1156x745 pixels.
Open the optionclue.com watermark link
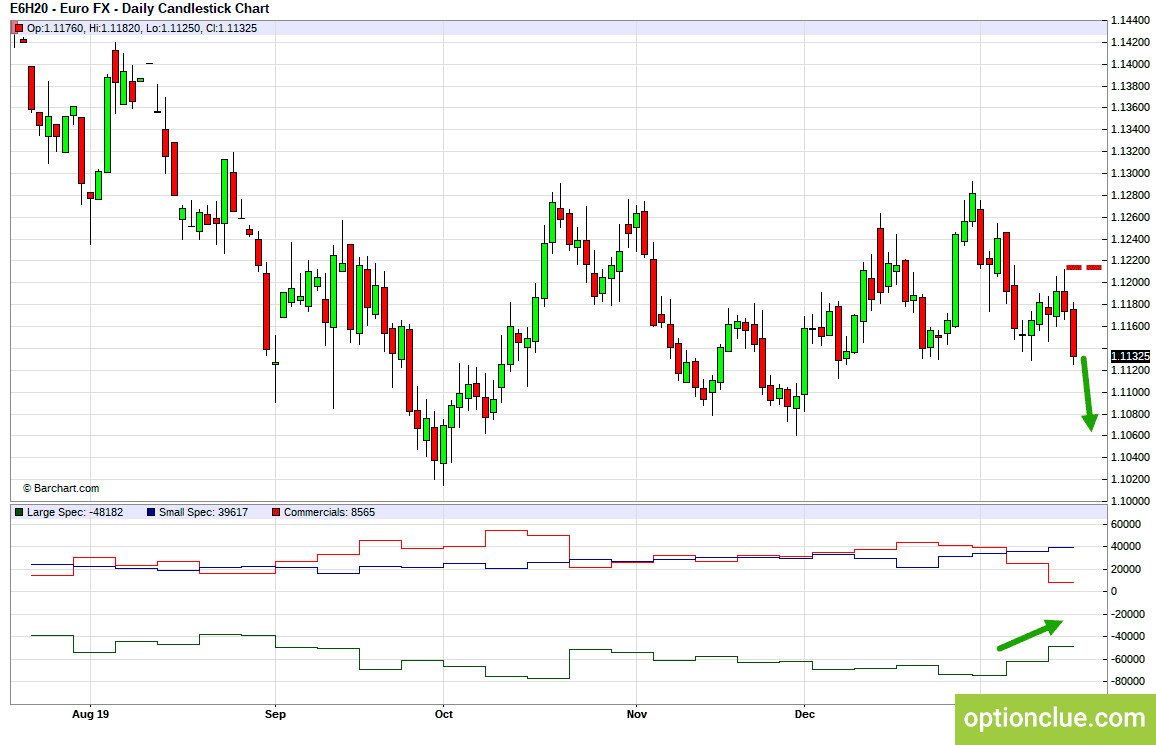tap(1055, 718)
